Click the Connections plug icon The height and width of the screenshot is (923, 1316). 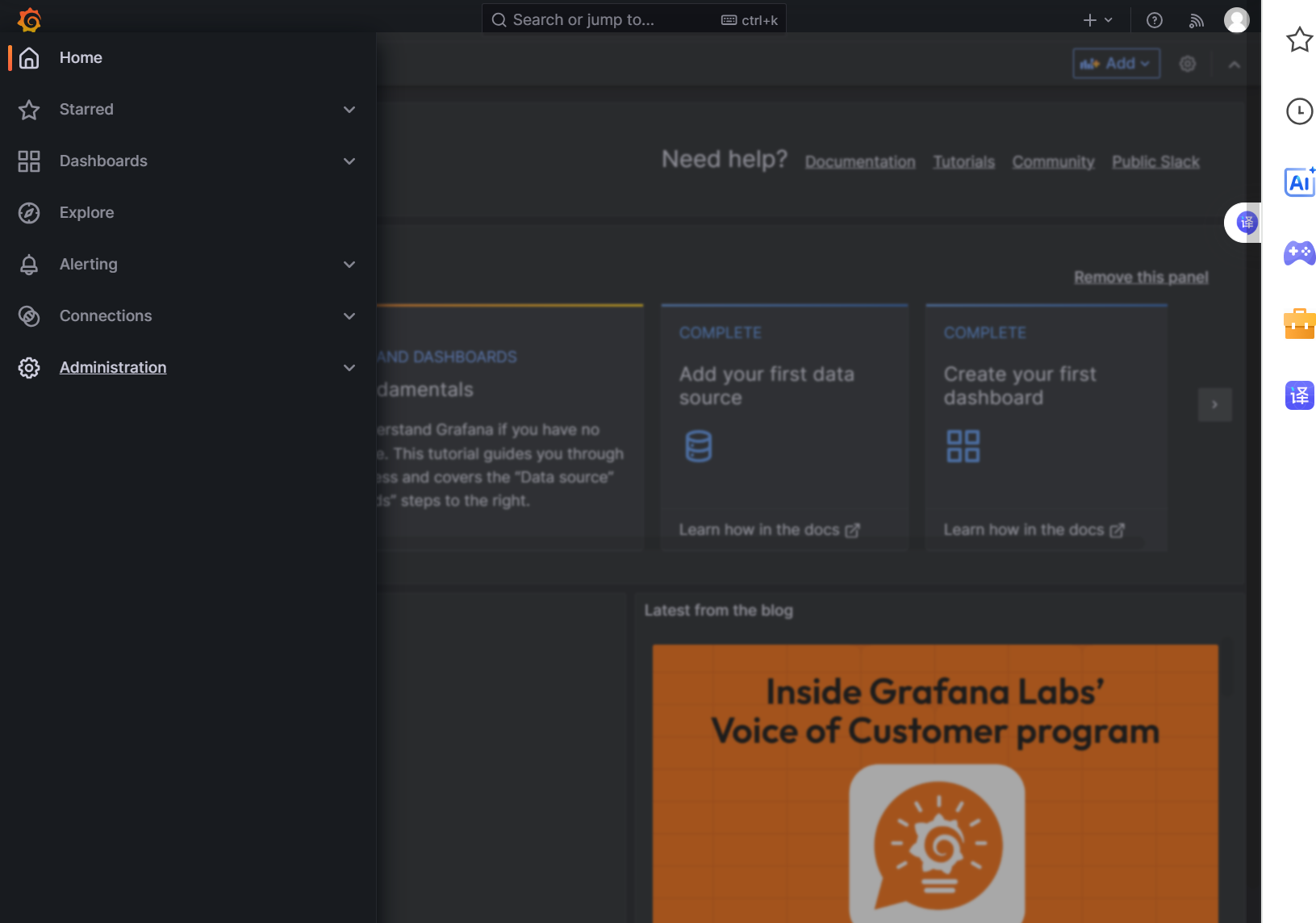pos(29,316)
